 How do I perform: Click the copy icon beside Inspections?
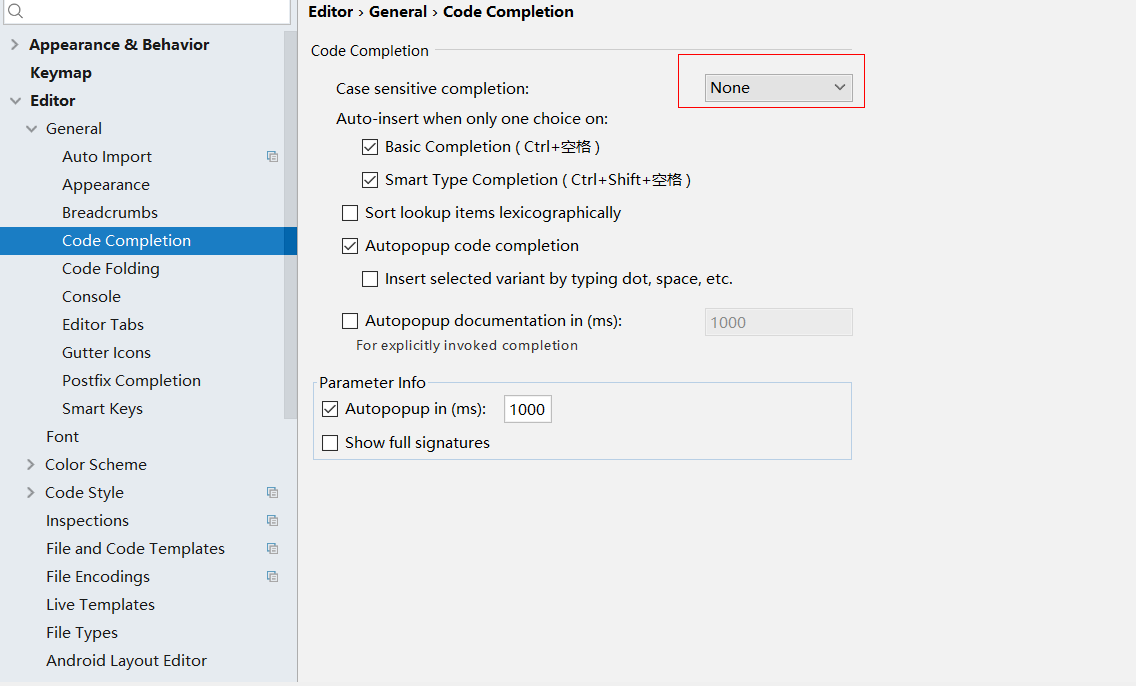coord(272,521)
